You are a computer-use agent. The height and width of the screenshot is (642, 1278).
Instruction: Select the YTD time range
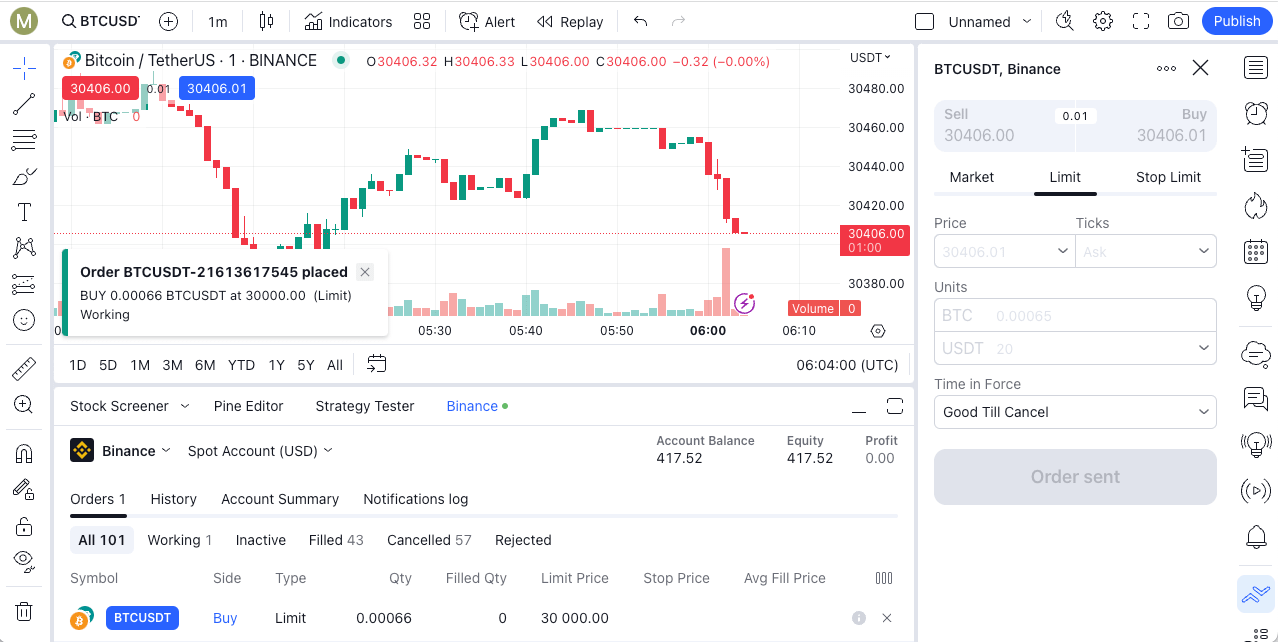pos(241,365)
